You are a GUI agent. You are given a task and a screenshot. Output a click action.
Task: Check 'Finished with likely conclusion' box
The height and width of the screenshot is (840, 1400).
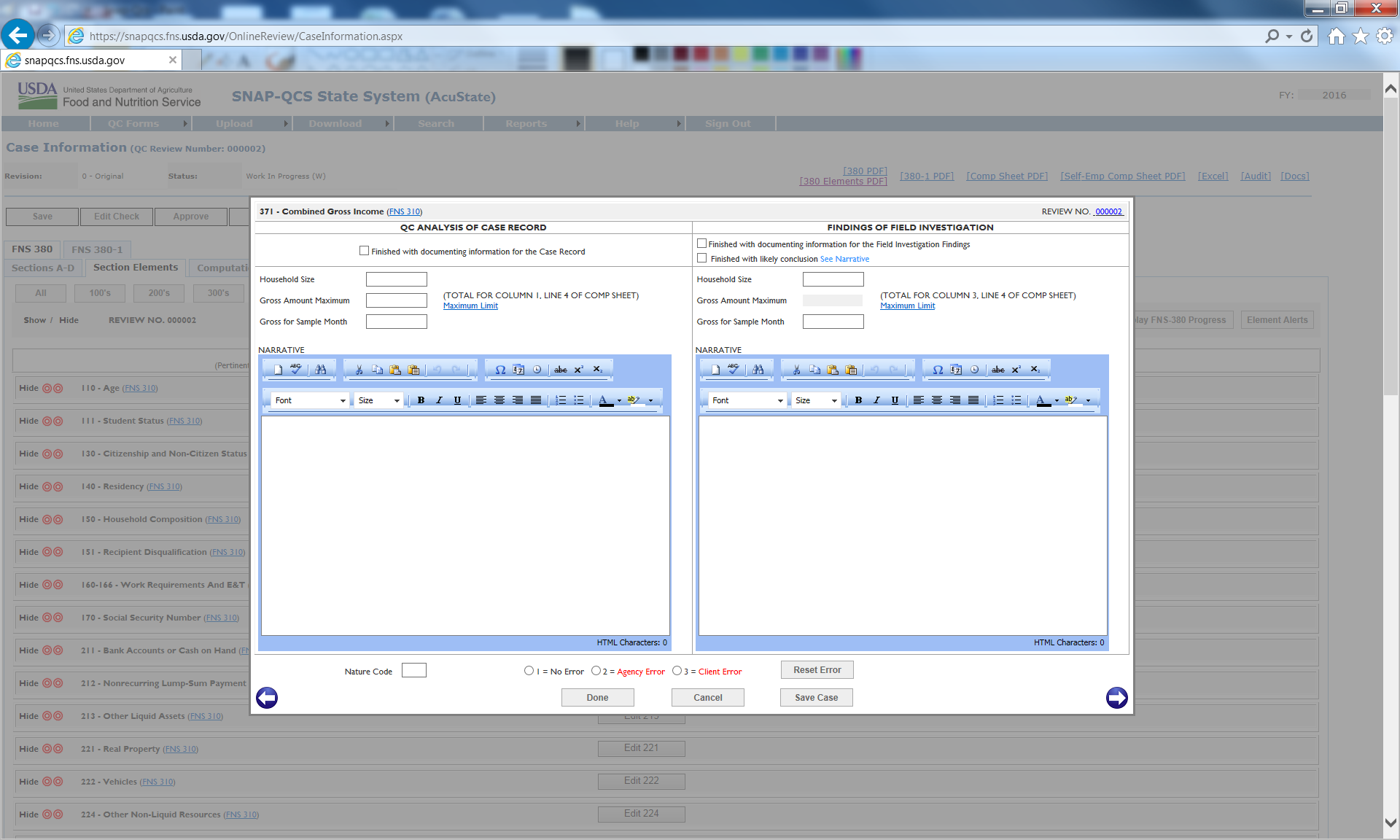[x=701, y=258]
